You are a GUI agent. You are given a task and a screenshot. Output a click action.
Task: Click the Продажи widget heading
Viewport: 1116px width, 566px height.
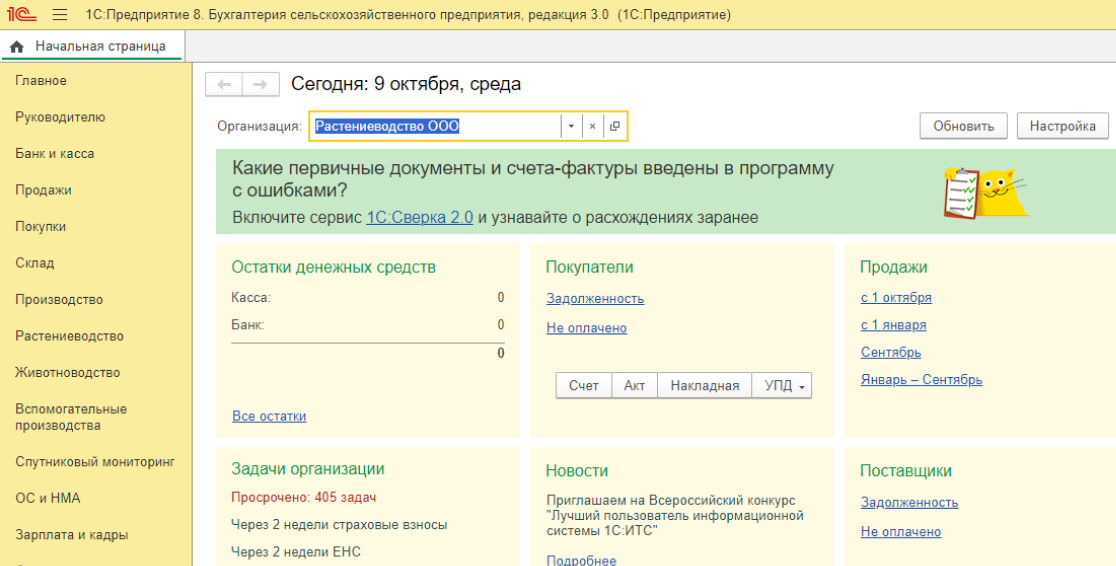893,268
